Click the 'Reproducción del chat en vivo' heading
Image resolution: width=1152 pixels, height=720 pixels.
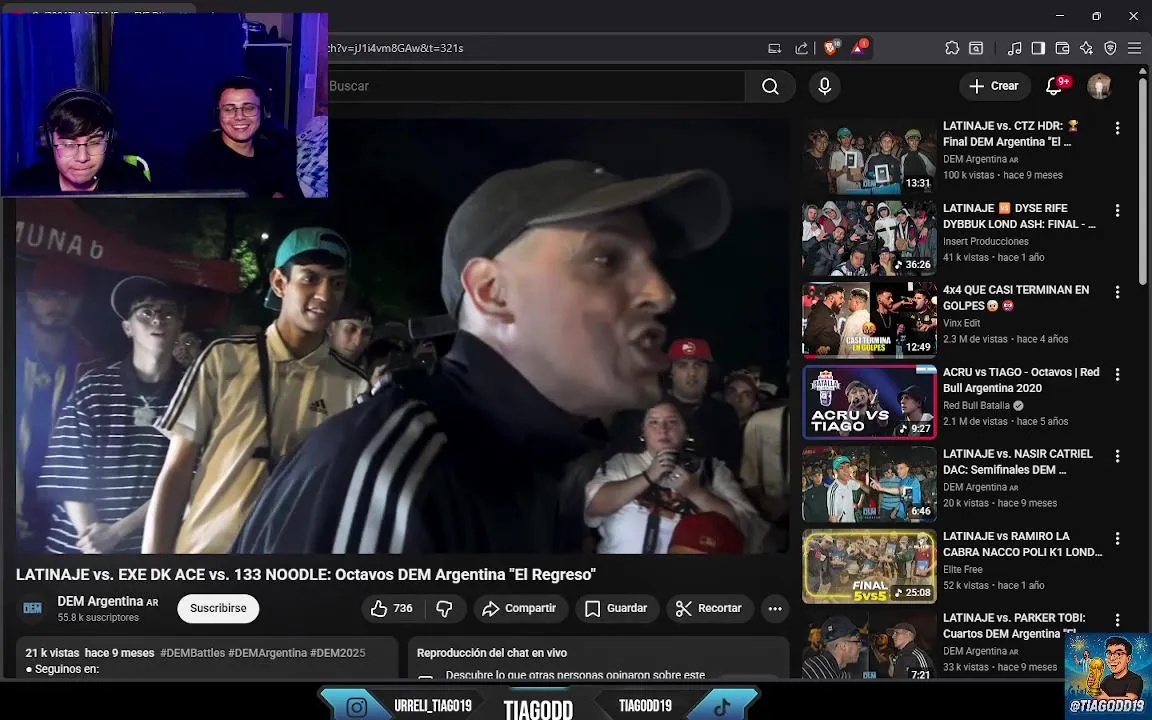coord(492,653)
